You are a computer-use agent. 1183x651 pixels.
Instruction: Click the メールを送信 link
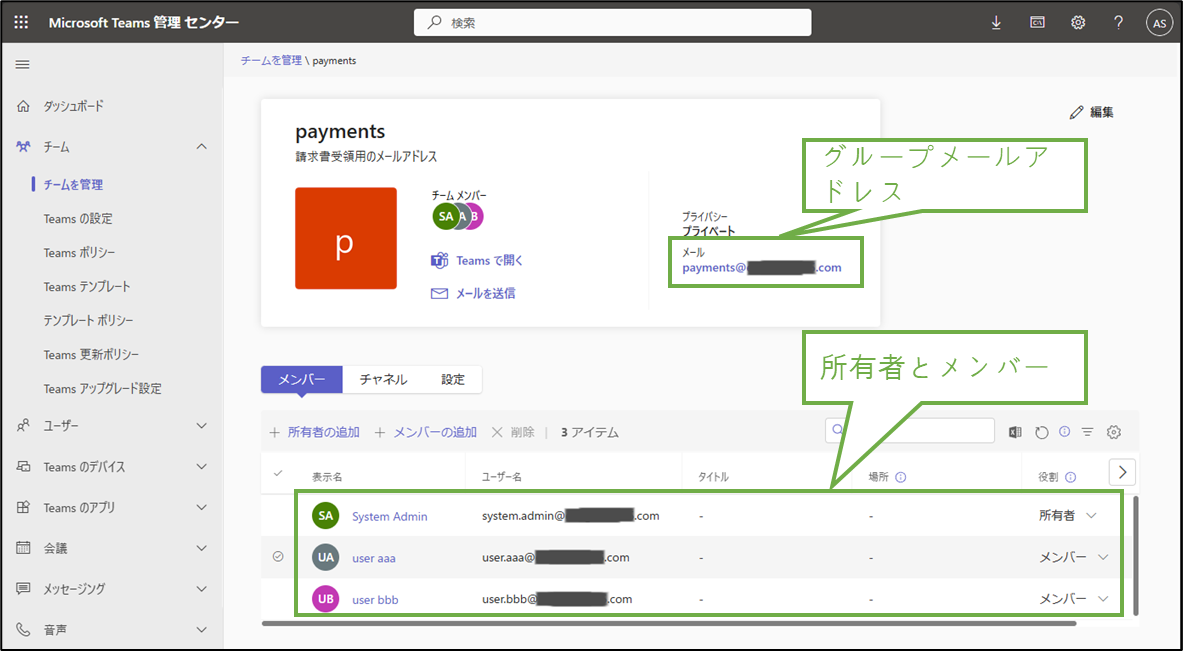pos(486,293)
